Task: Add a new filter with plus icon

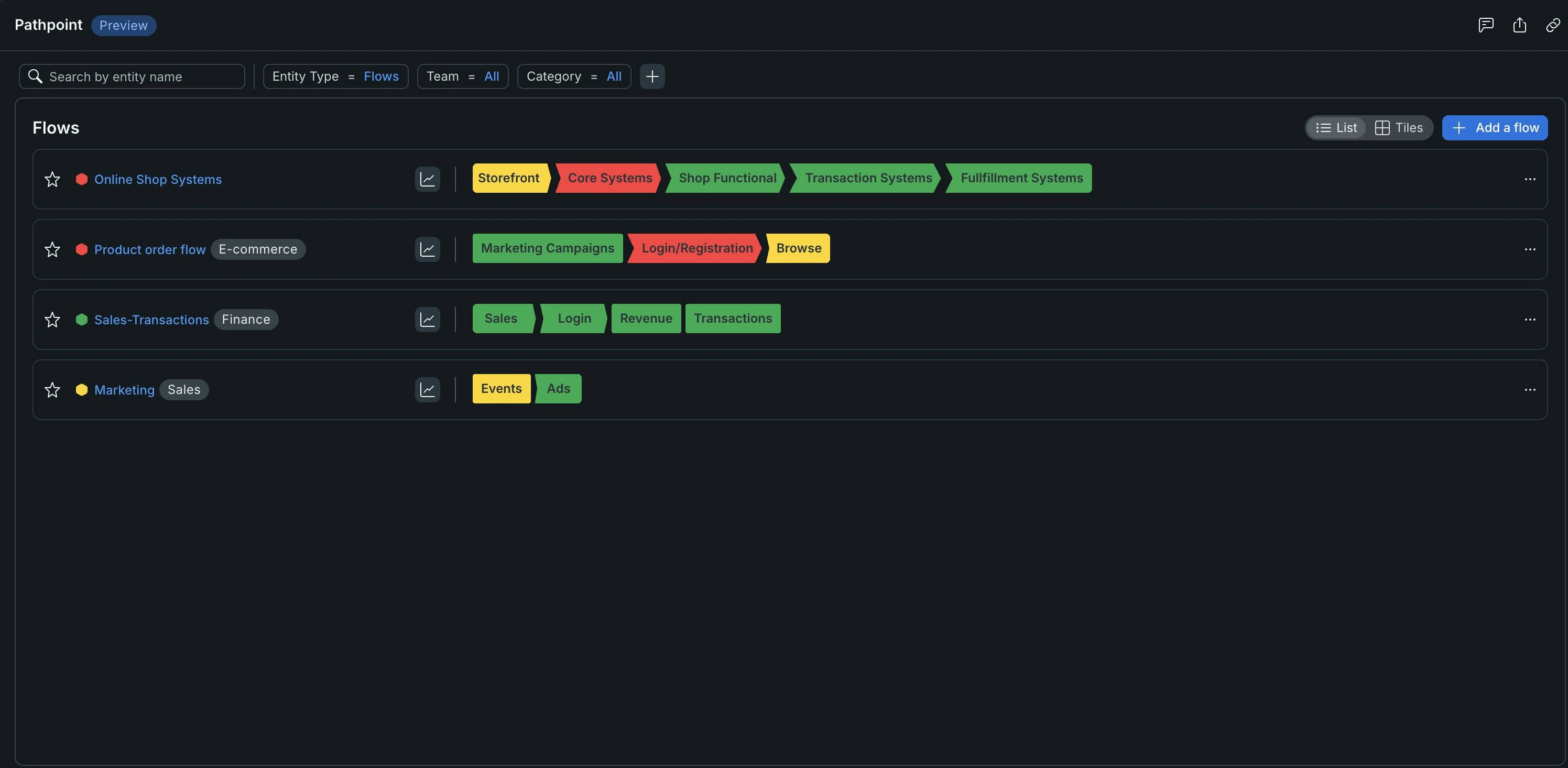Action: [652, 76]
